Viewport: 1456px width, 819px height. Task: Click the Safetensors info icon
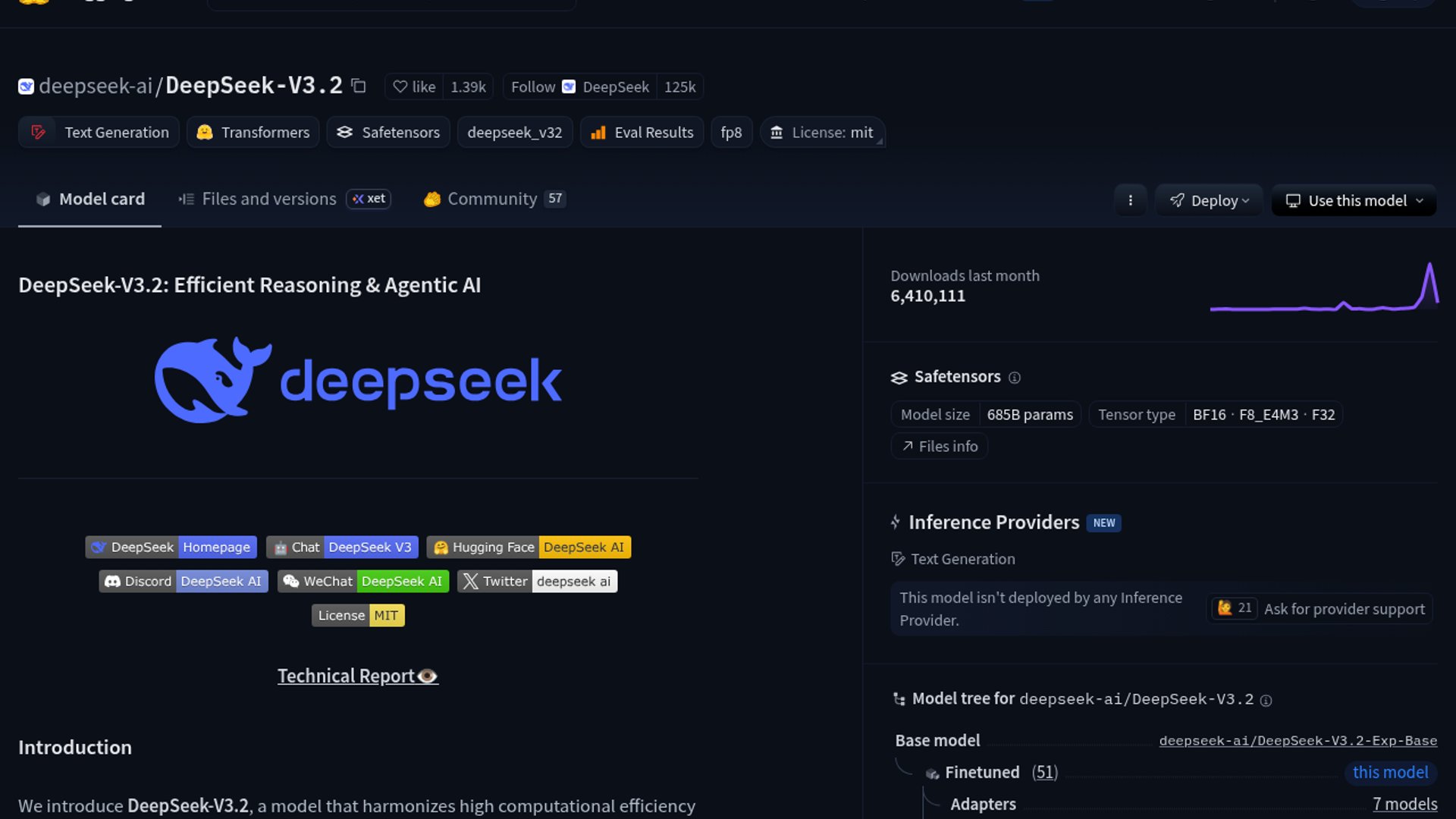1015,378
